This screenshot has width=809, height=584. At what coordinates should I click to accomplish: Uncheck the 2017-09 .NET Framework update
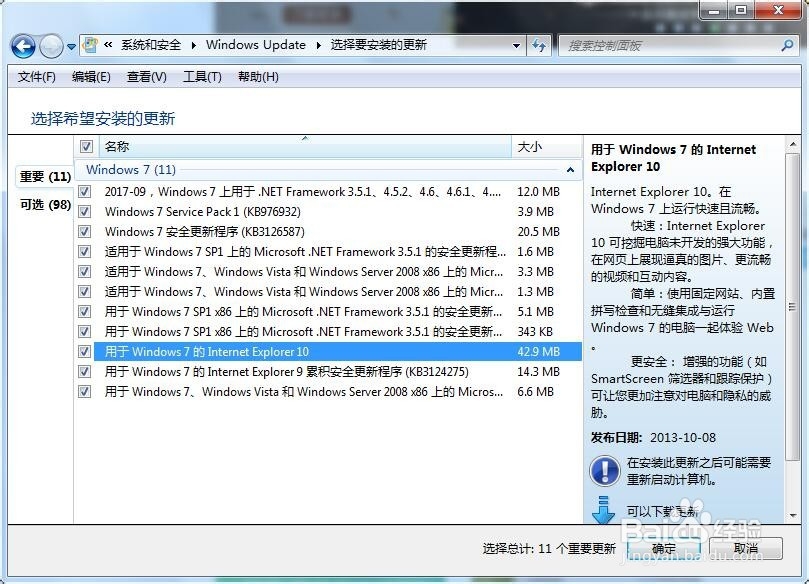pos(85,192)
